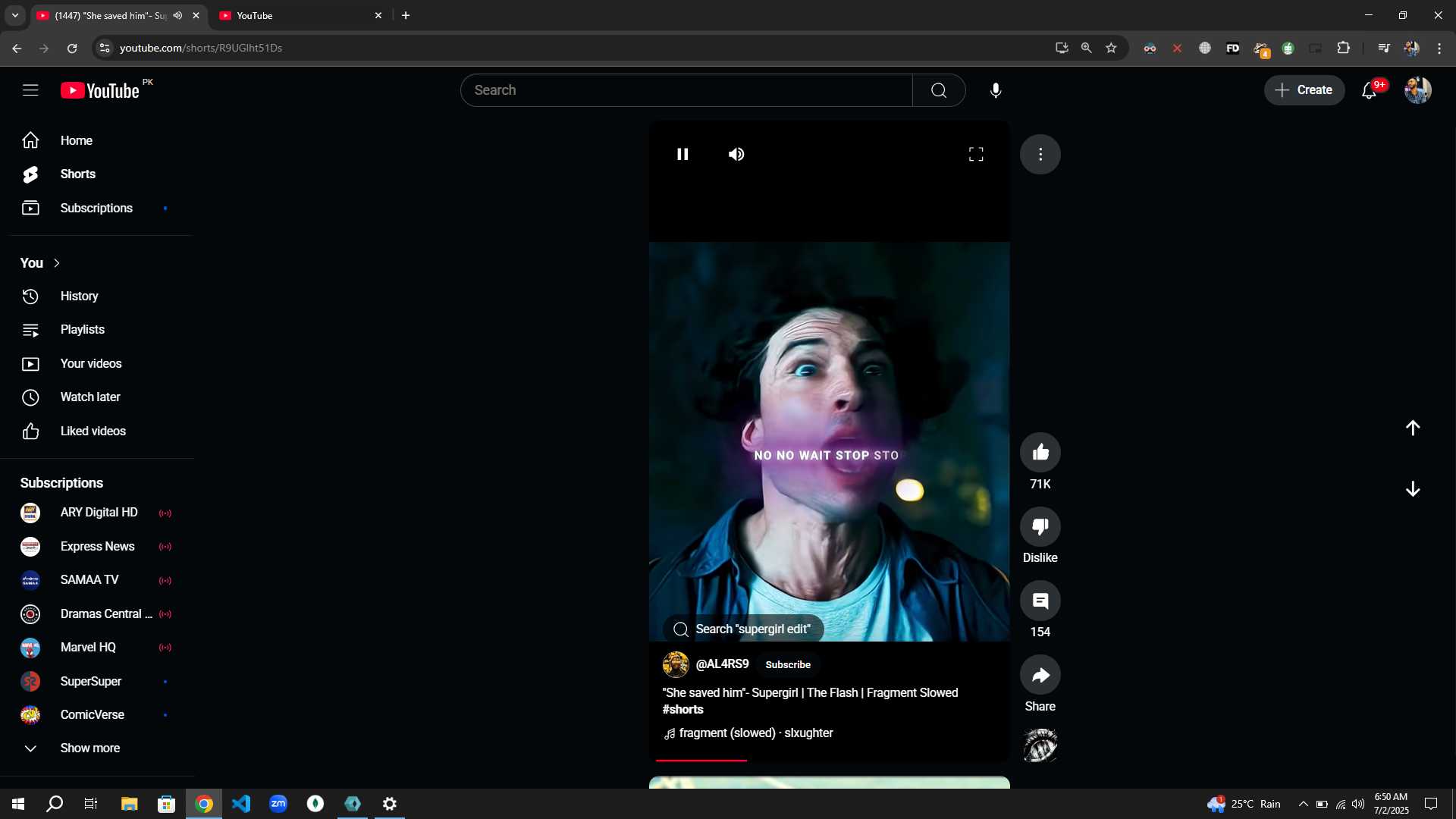This screenshot has height=819, width=1456.
Task: Click the search magnifier button
Action: (939, 90)
